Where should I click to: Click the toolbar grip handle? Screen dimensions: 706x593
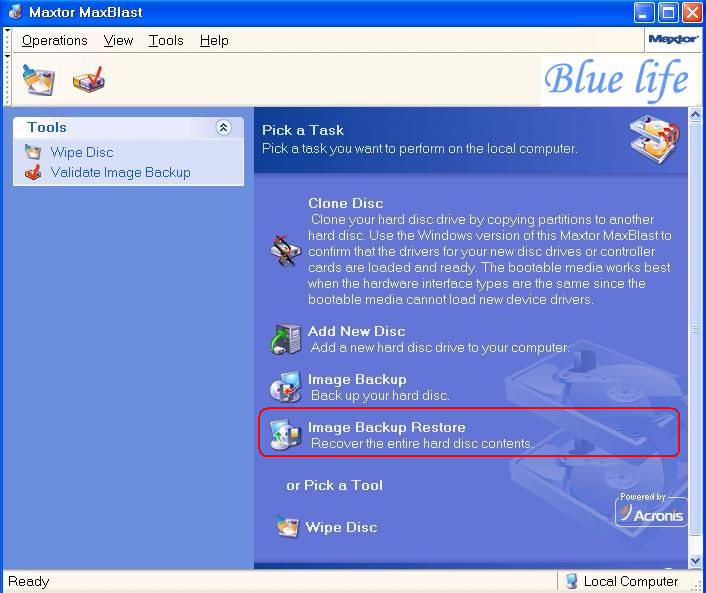point(7,79)
